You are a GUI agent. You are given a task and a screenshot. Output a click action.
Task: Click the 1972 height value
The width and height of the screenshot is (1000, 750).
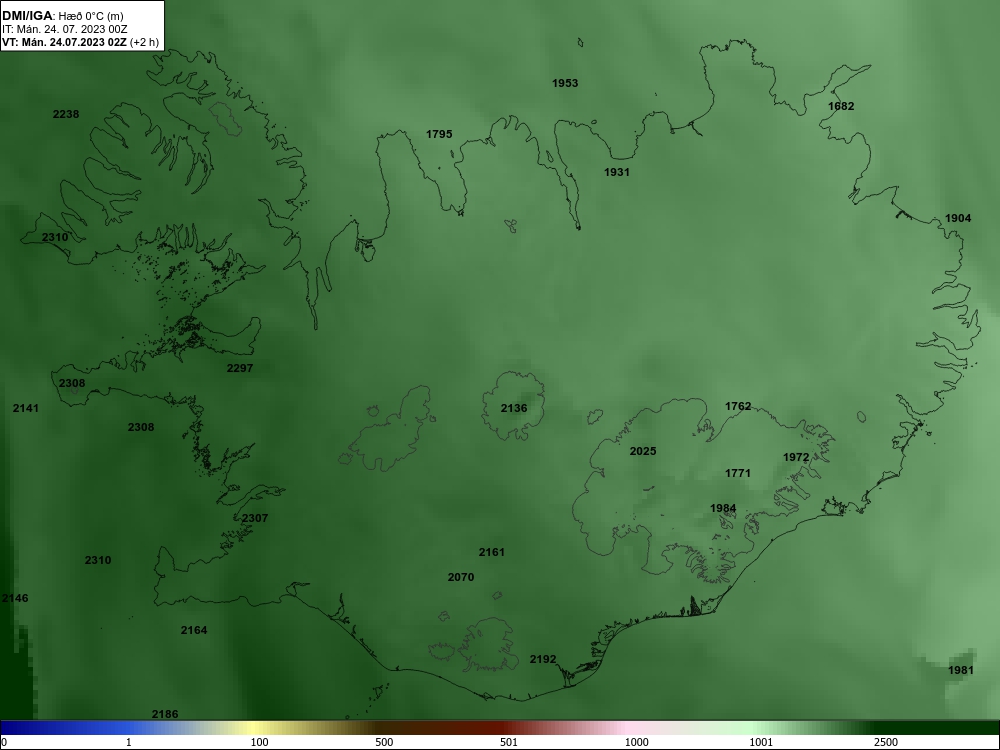796,457
